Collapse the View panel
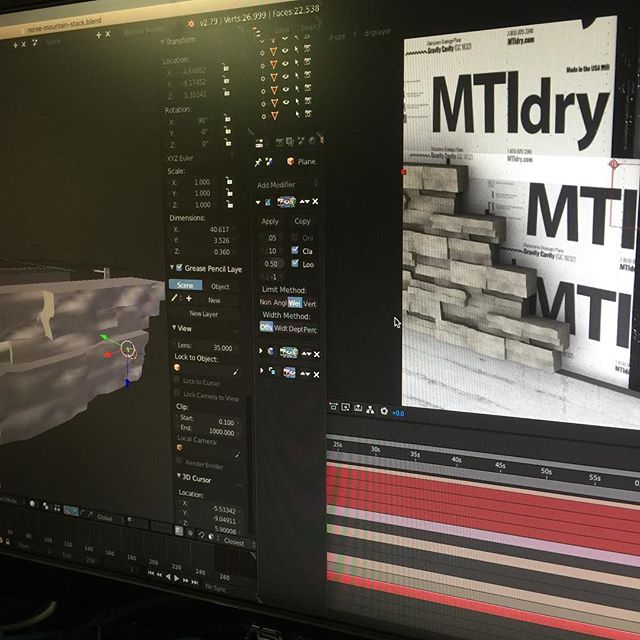 pyautogui.click(x=174, y=327)
